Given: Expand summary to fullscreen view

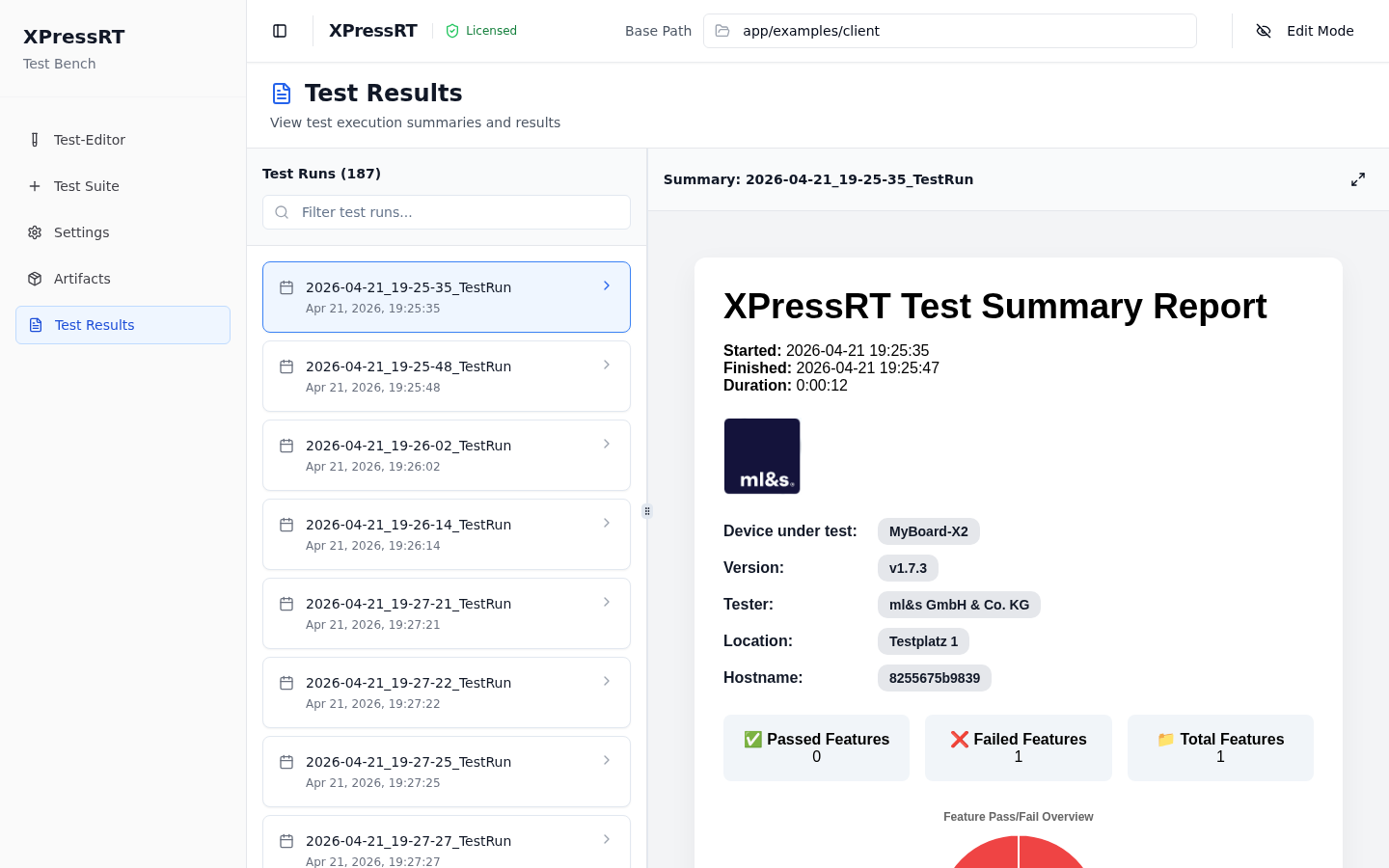Looking at the screenshot, I should pyautogui.click(x=1358, y=179).
